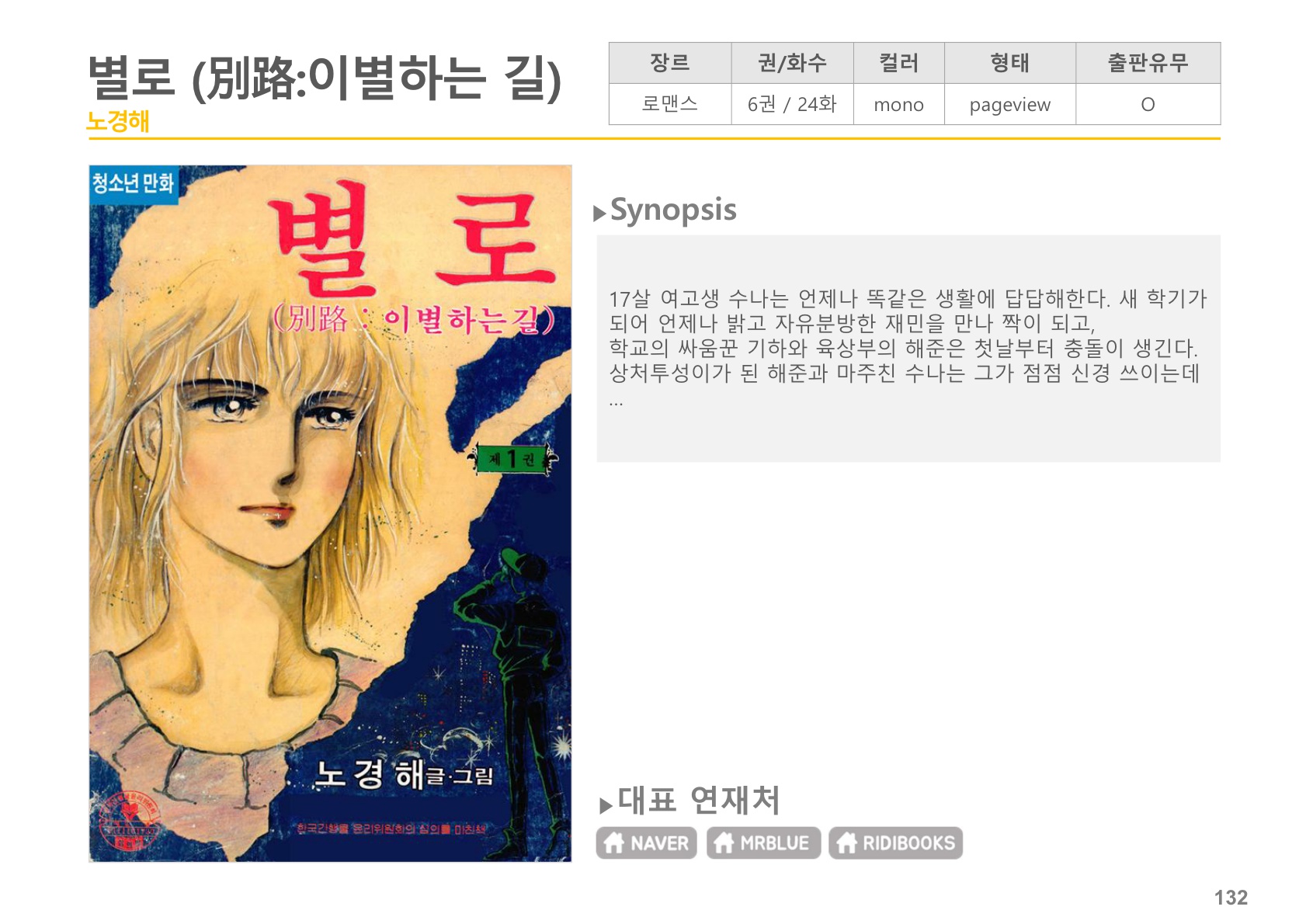This screenshot has width=1306, height=924.
Task: Click the NAVER home icon
Action: coord(614,842)
